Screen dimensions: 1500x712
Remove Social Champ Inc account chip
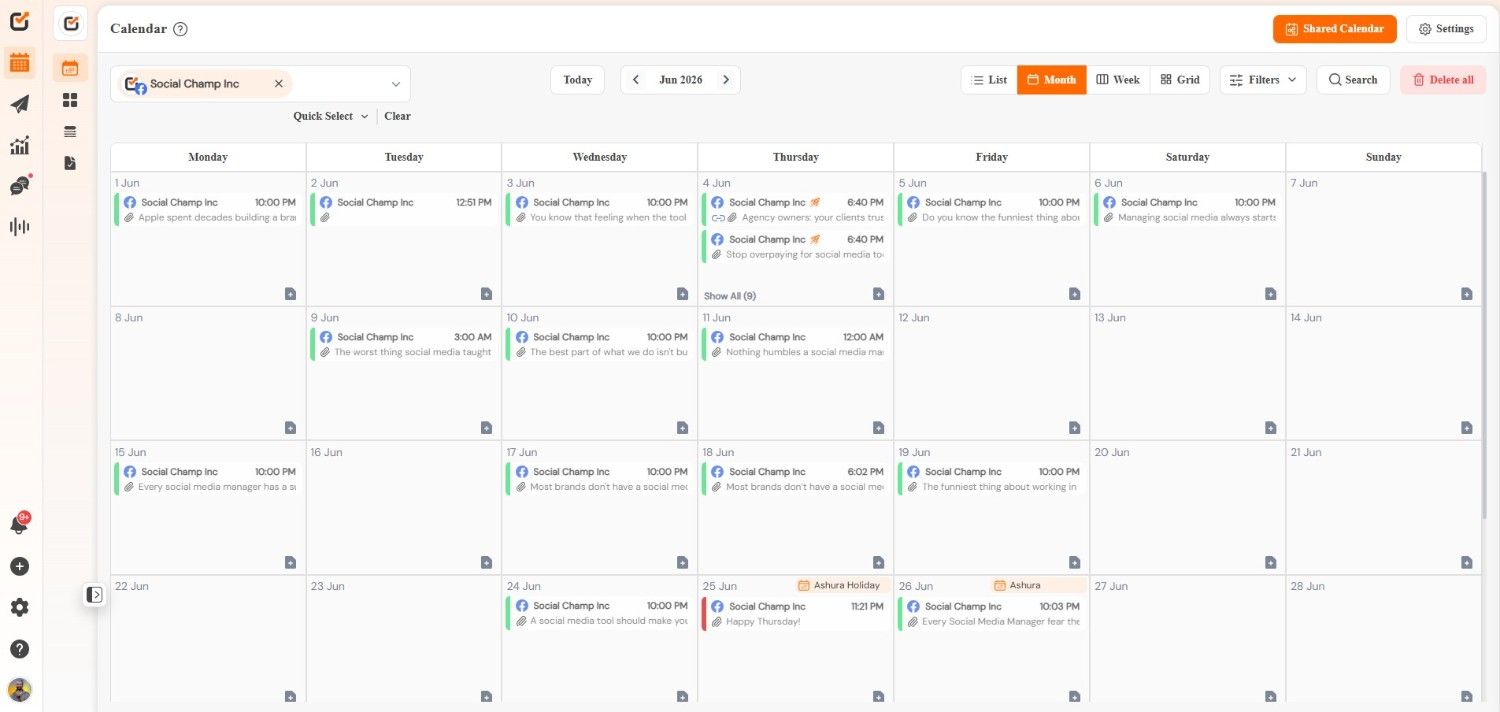pos(279,84)
